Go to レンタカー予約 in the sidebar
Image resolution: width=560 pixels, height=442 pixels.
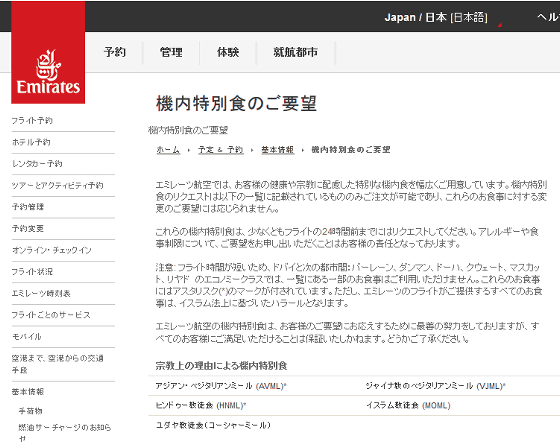(x=37, y=164)
